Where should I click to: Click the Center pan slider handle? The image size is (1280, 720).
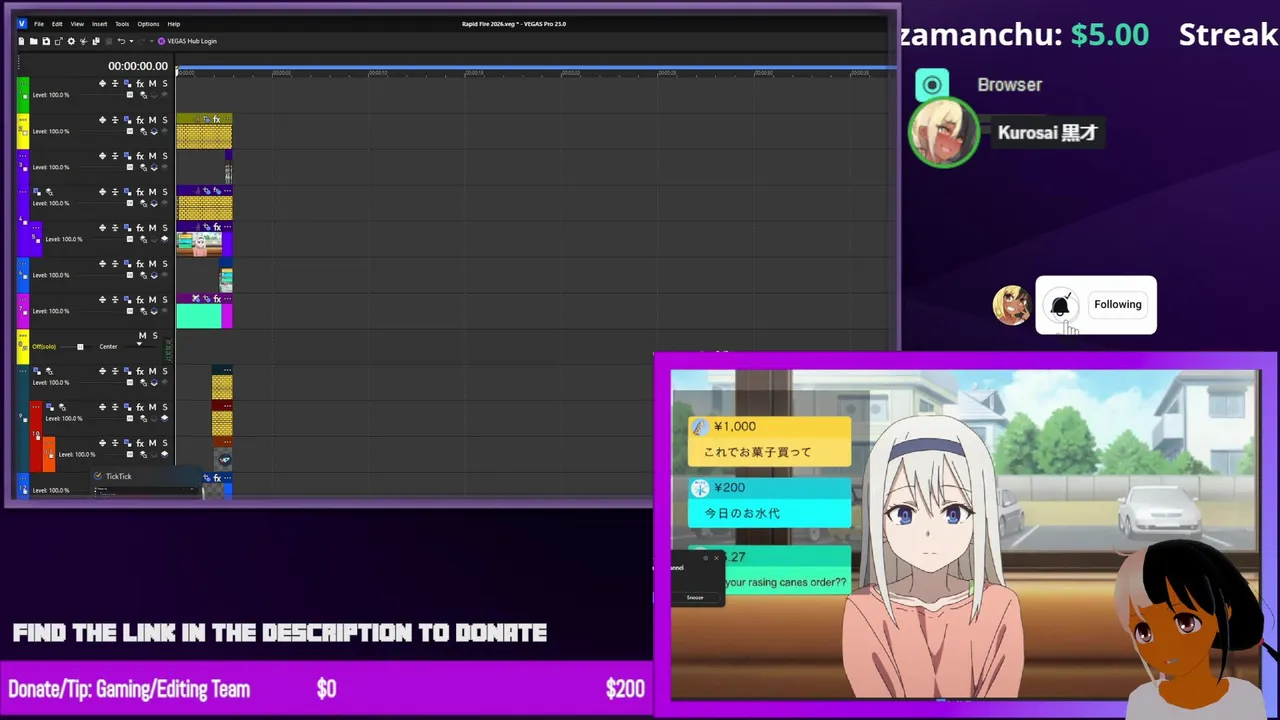[x=139, y=344]
